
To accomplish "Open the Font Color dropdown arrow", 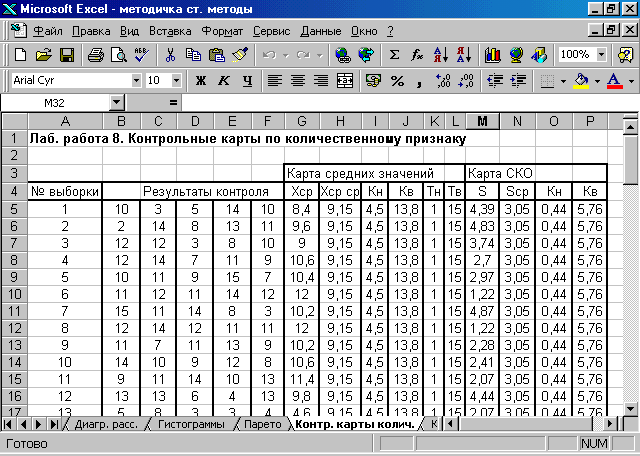I will 631,81.
